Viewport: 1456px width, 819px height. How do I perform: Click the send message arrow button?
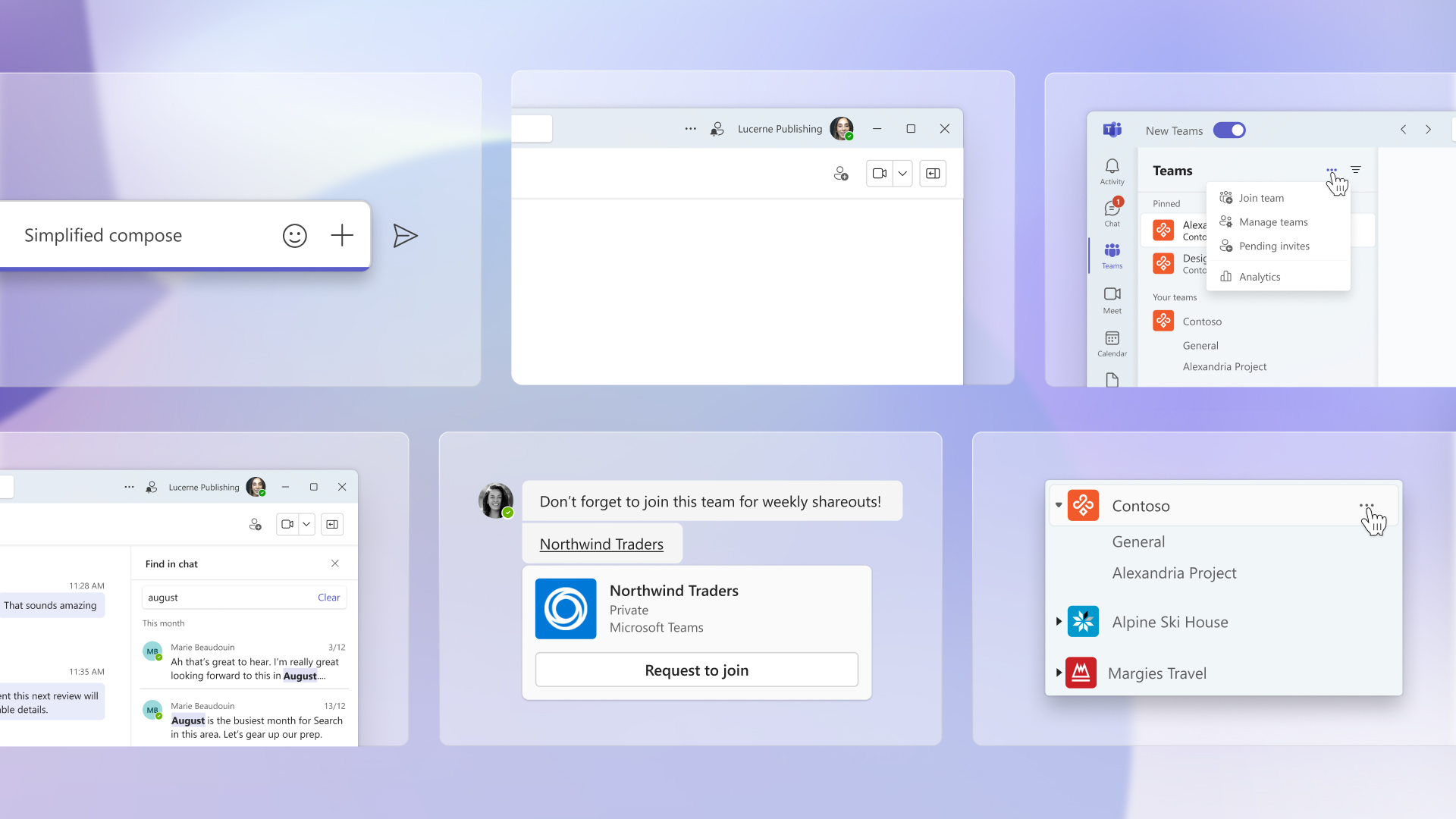pos(405,236)
